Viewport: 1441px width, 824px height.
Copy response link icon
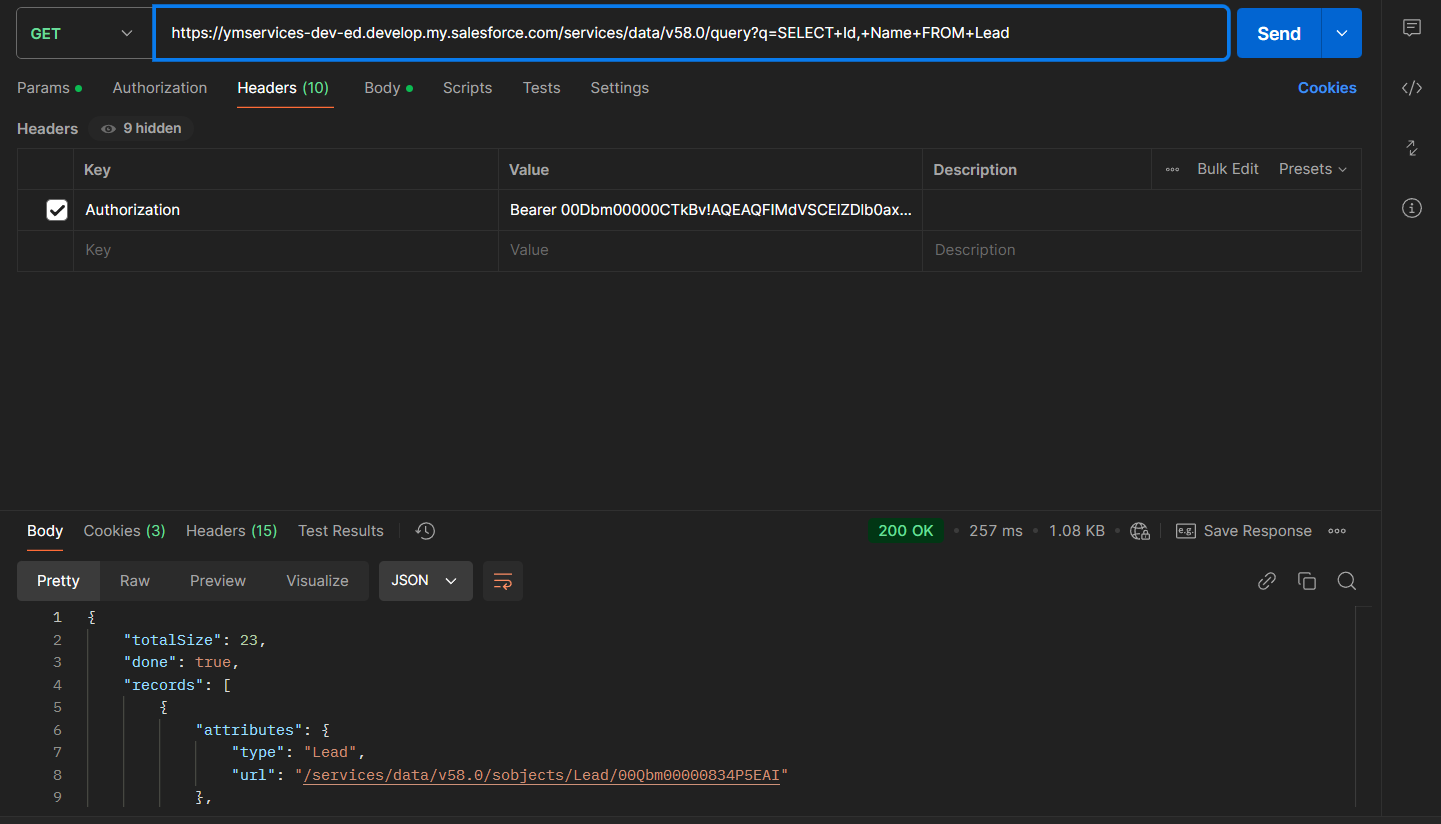(x=1267, y=581)
